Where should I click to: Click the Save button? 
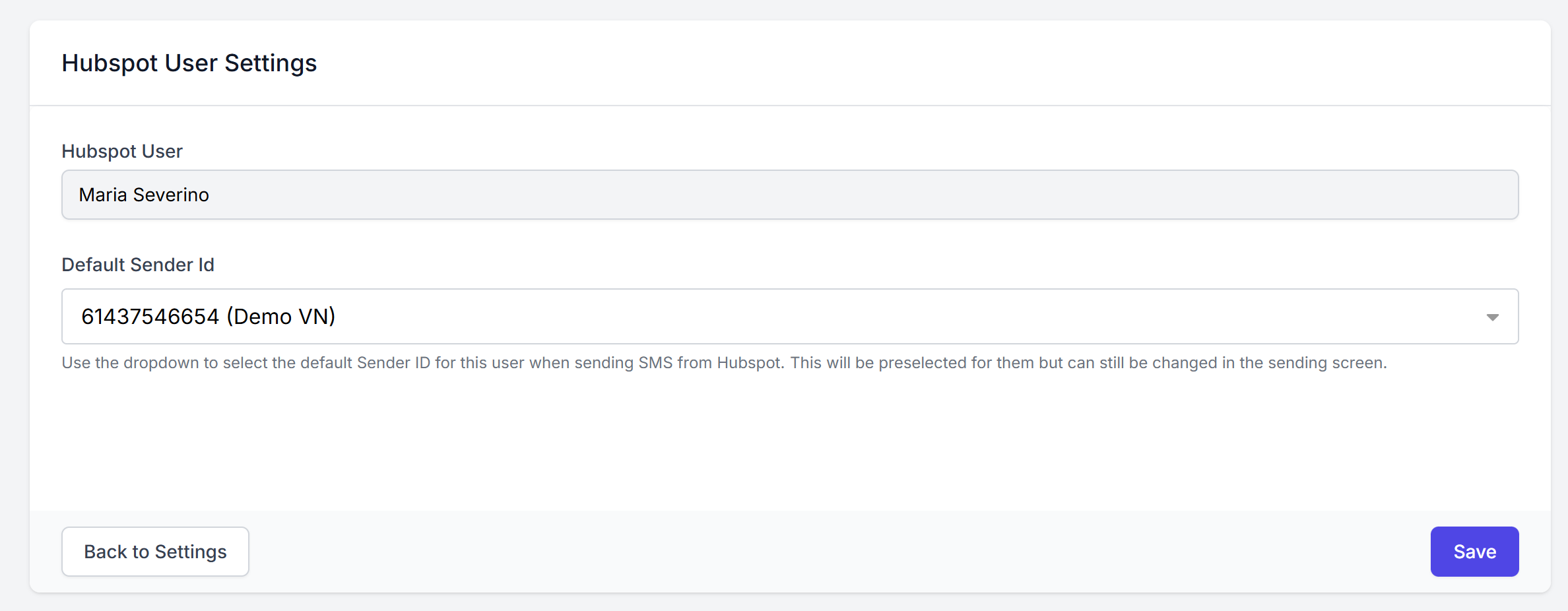pyautogui.click(x=1474, y=552)
